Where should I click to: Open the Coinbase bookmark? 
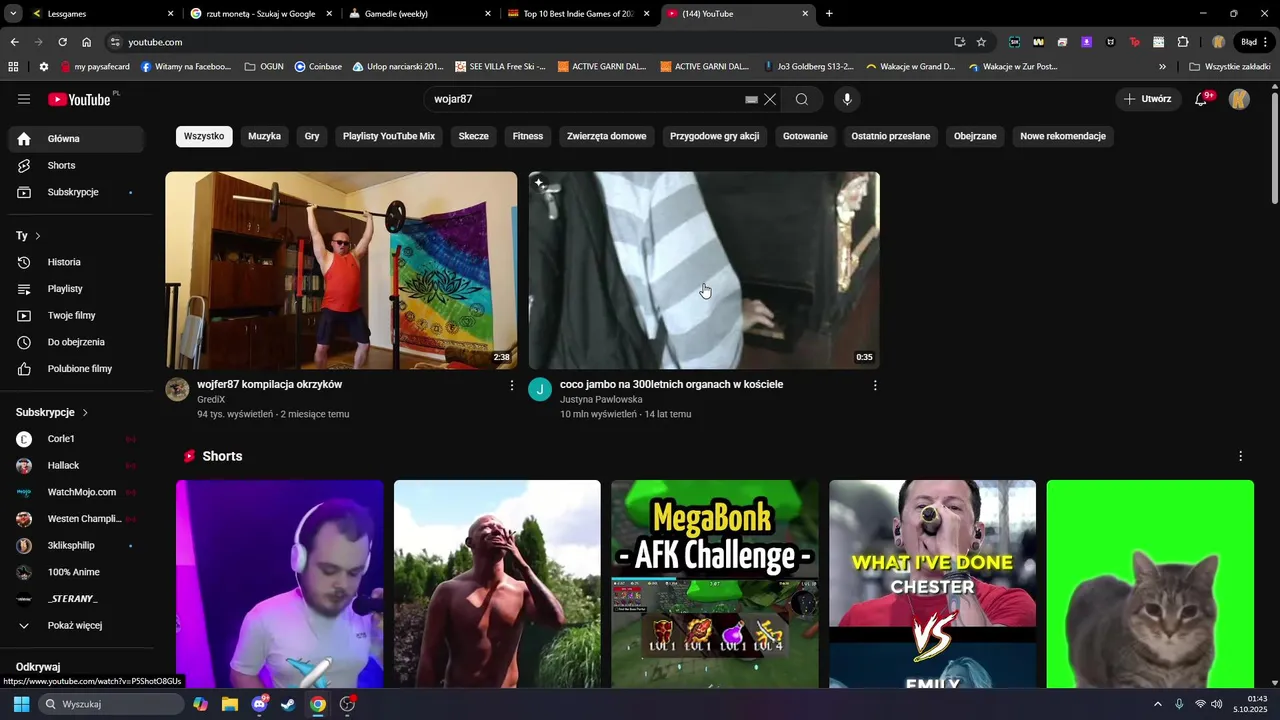click(318, 67)
